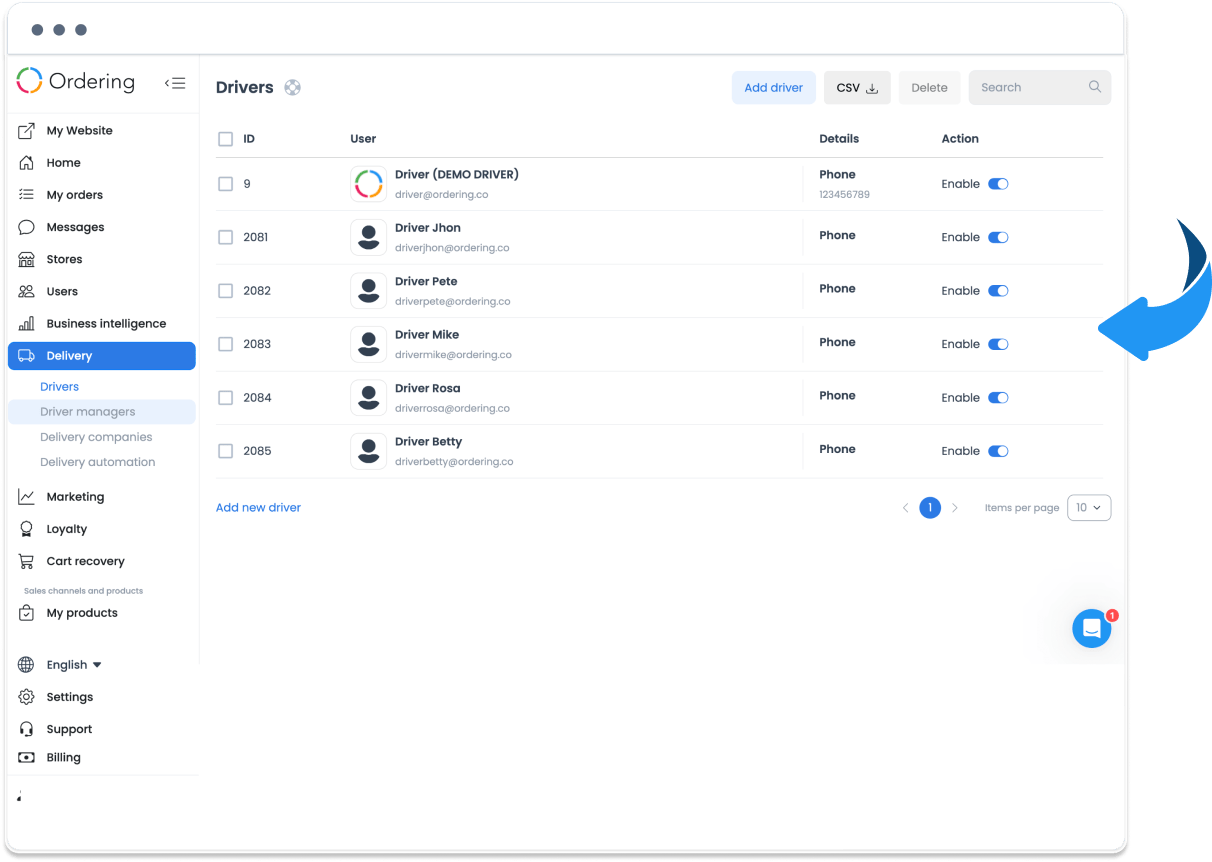Click the Cart recovery cart icon
Viewport: 1212px width, 862px height.
(x=27, y=561)
